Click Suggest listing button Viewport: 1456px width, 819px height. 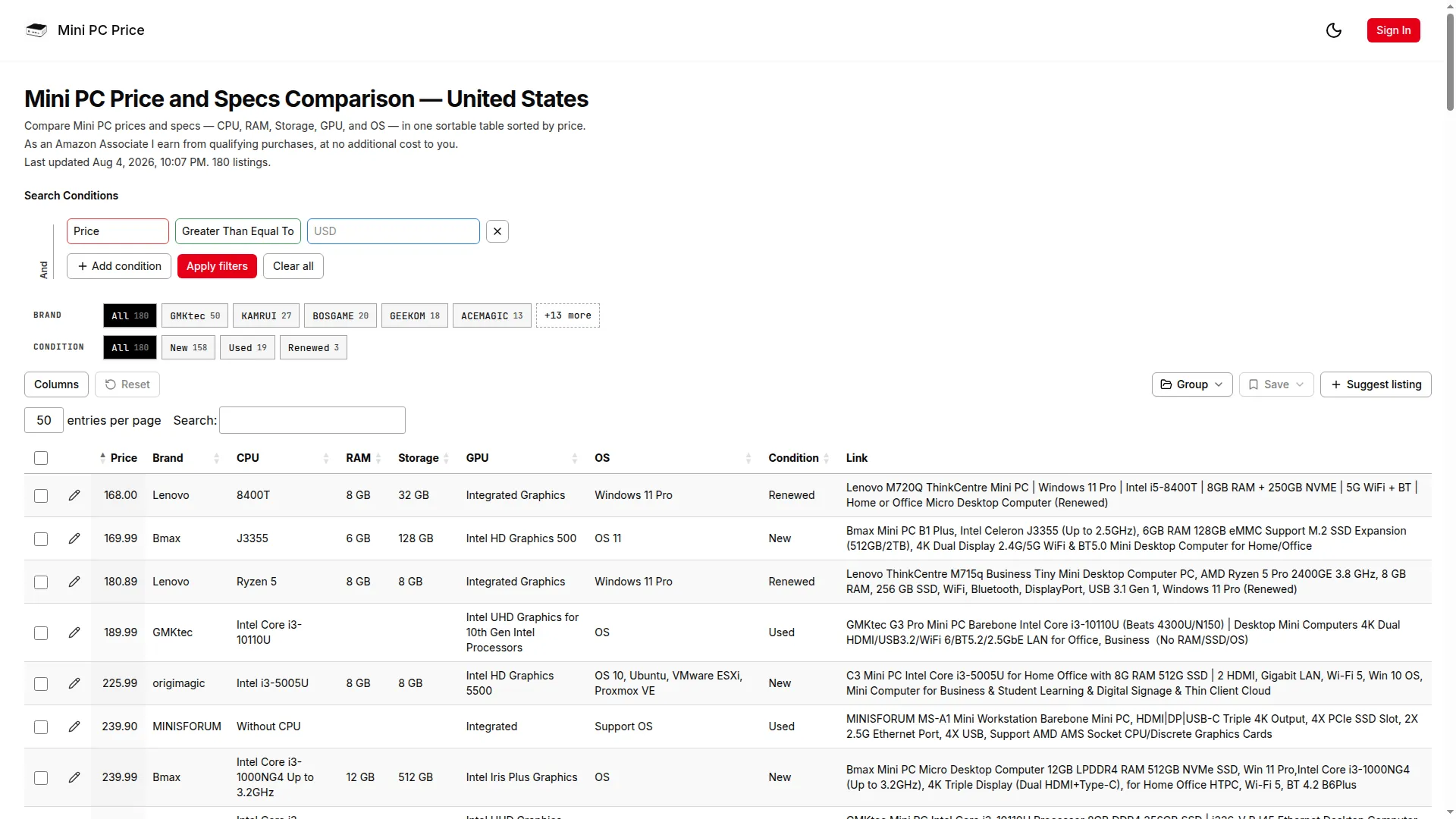tap(1376, 384)
